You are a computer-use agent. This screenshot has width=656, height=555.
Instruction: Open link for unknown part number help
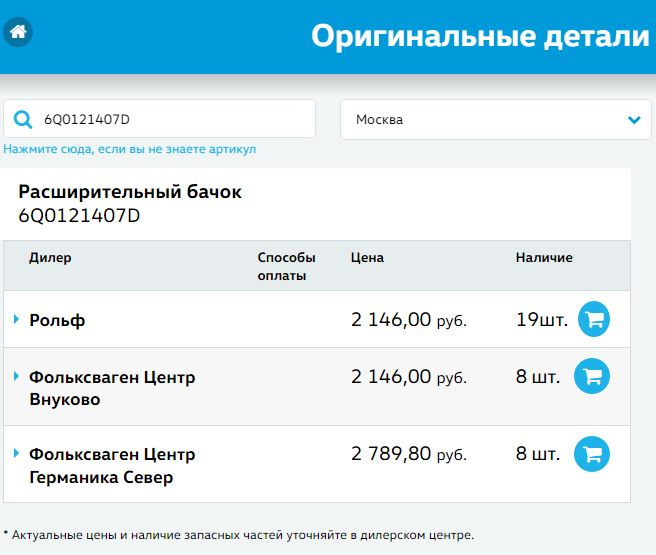point(129,149)
